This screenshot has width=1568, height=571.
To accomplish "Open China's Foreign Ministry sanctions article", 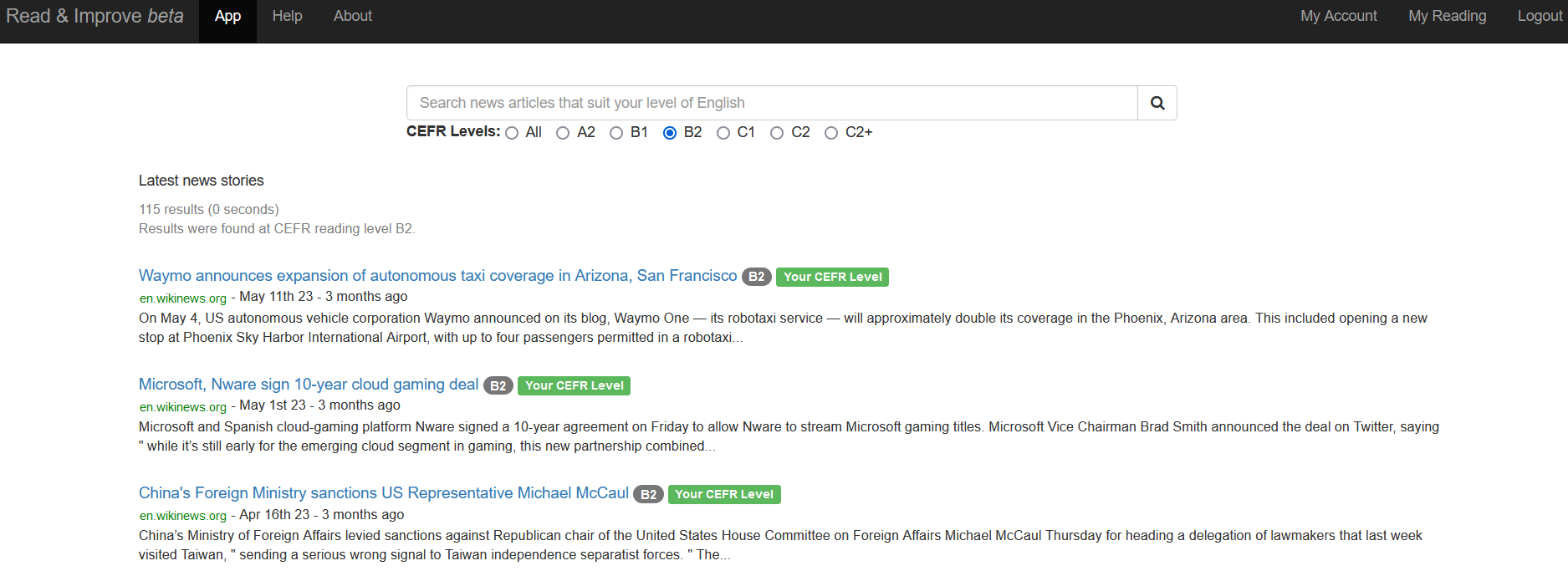I will click(383, 493).
